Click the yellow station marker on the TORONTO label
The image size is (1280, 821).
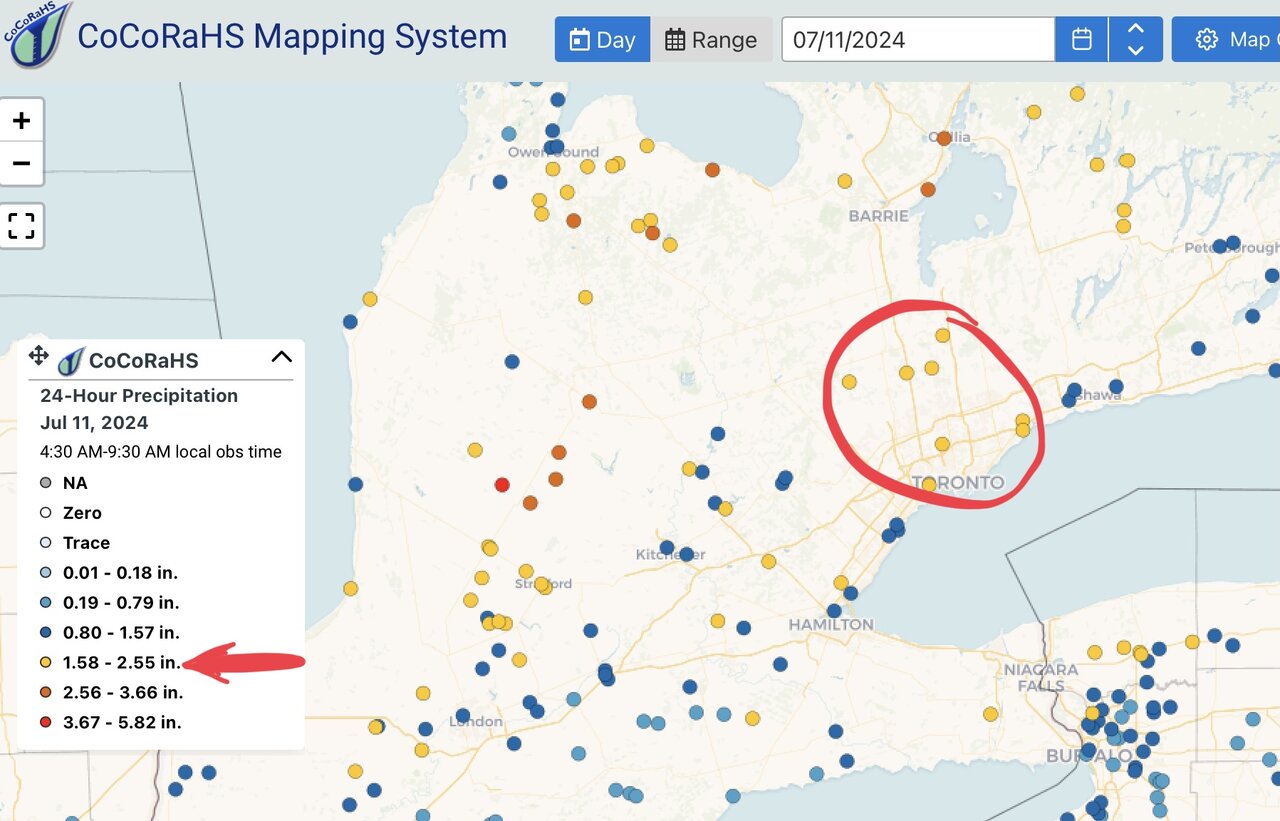pos(929,484)
